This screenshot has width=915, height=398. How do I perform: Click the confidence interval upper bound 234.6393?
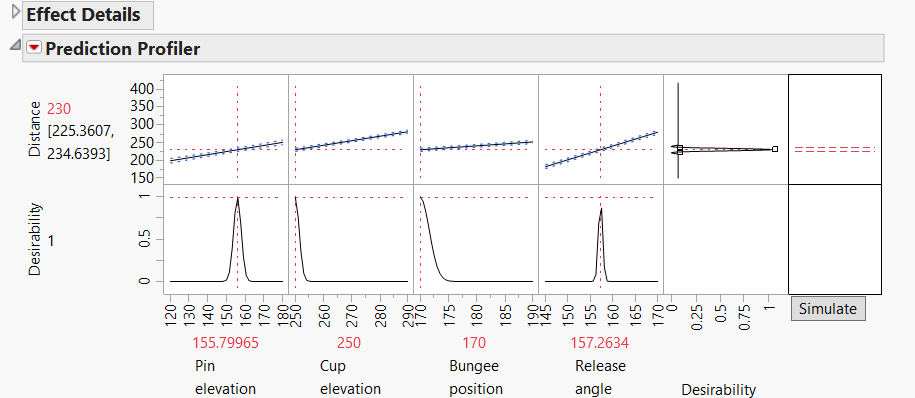point(78,154)
